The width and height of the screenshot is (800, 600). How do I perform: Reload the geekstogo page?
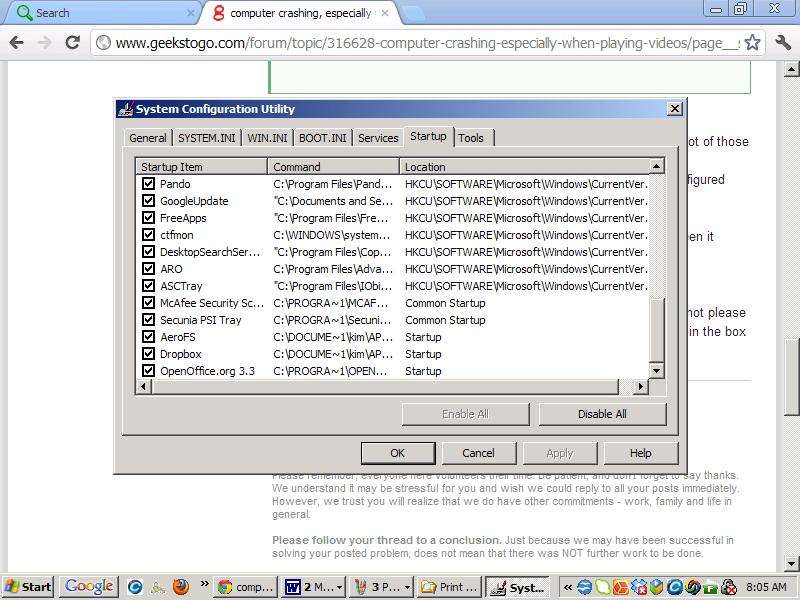pyautogui.click(x=73, y=42)
